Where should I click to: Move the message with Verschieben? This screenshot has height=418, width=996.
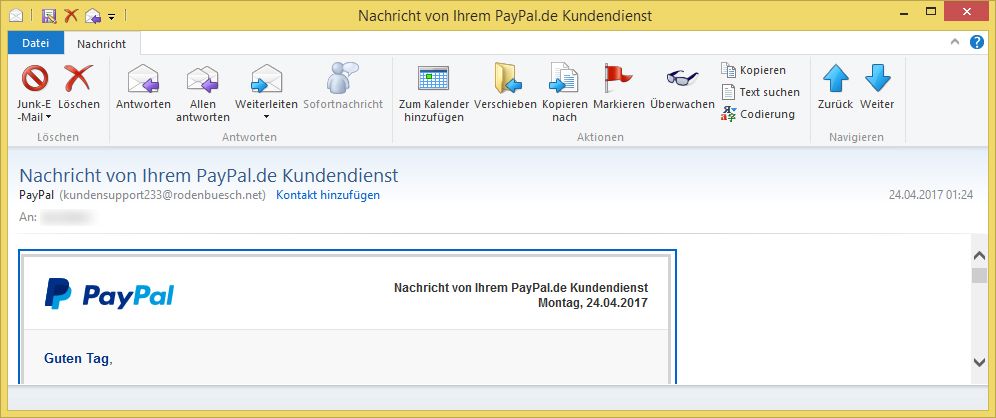pos(506,87)
